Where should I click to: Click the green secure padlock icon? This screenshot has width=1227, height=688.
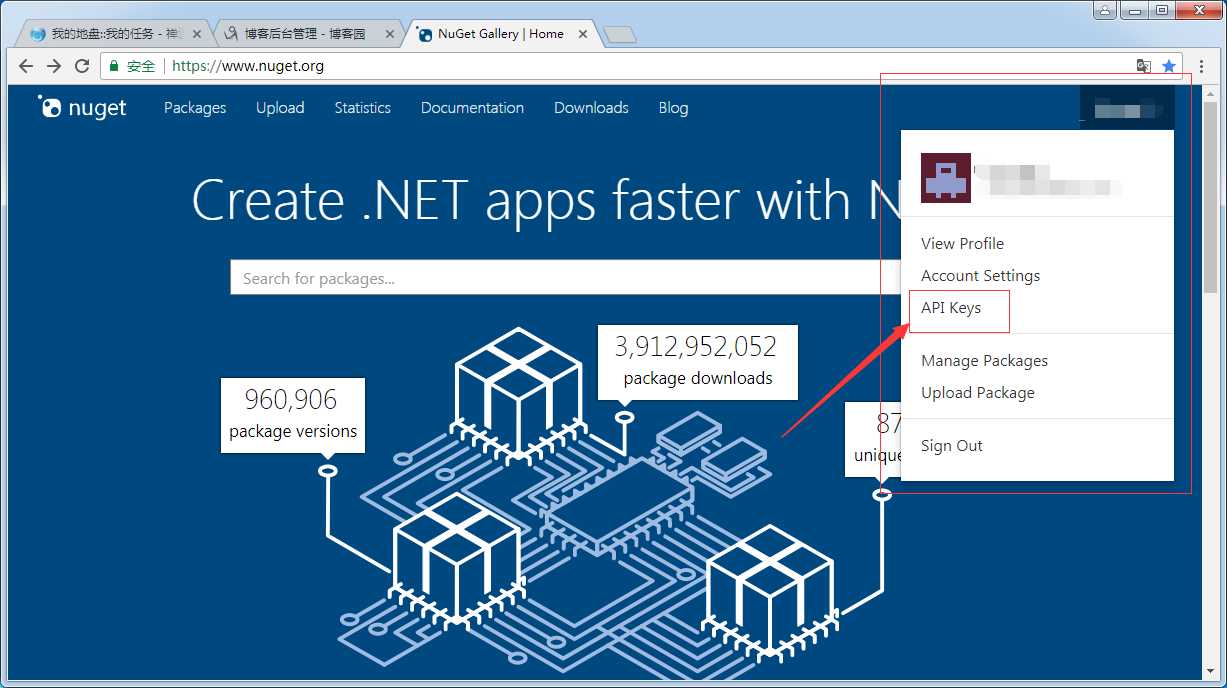pyautogui.click(x=114, y=66)
